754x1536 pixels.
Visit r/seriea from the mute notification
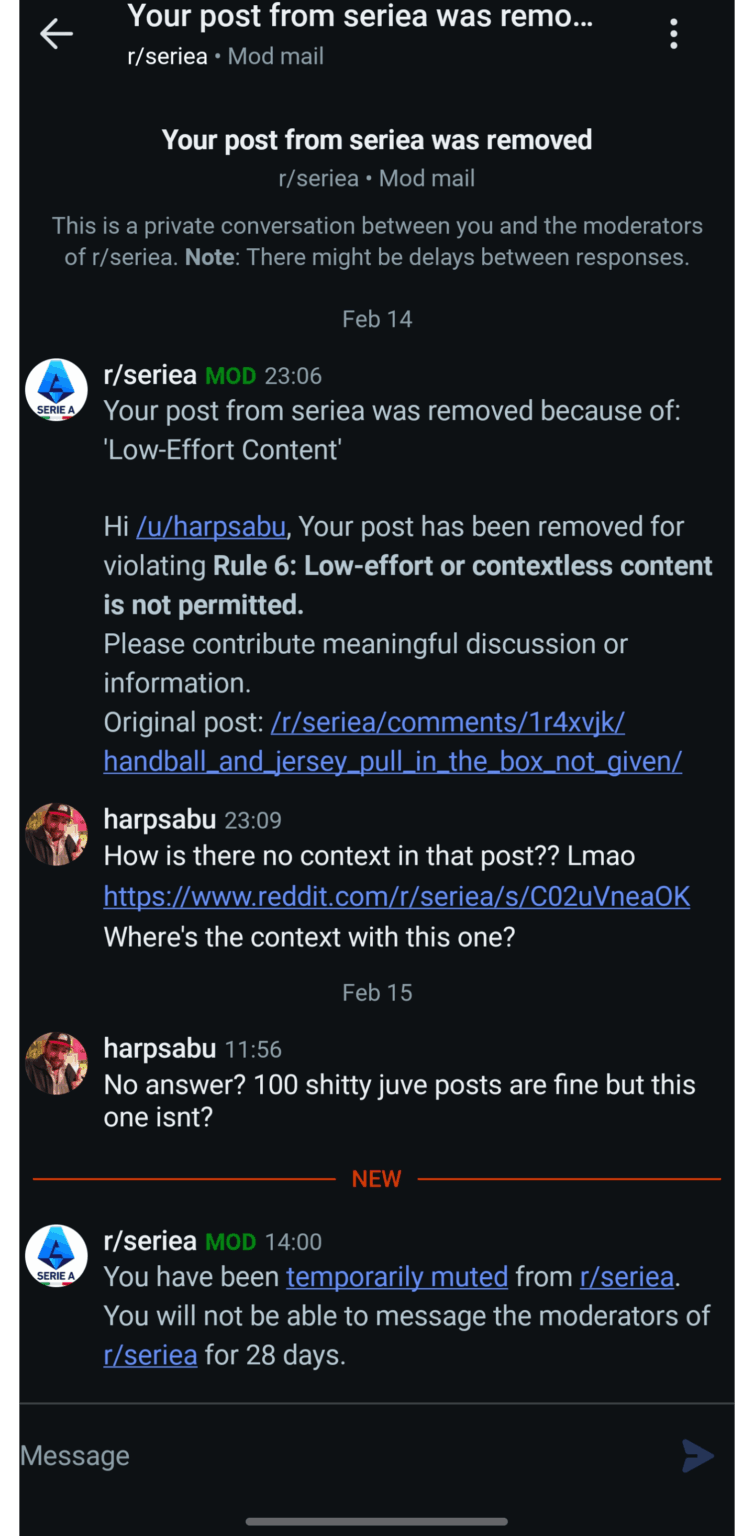(x=627, y=1276)
